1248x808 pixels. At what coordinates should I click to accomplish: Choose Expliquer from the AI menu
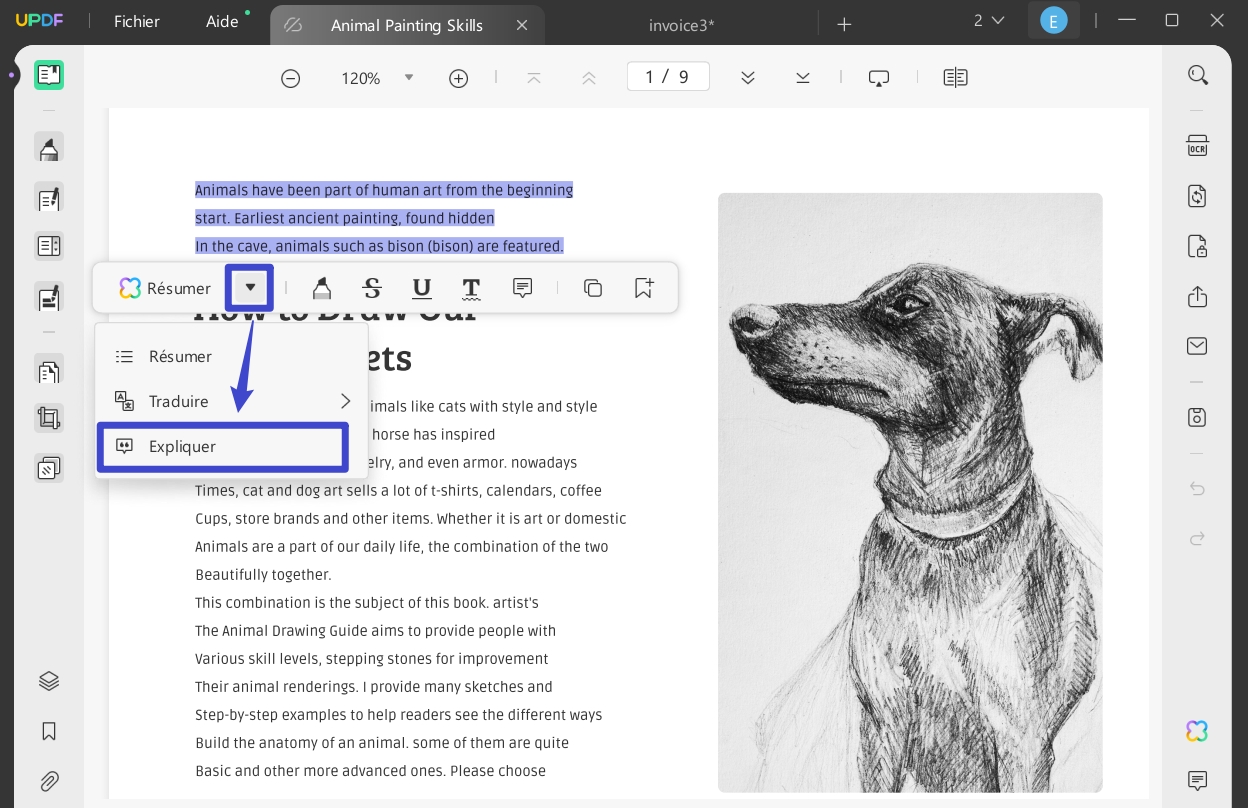tap(223, 446)
